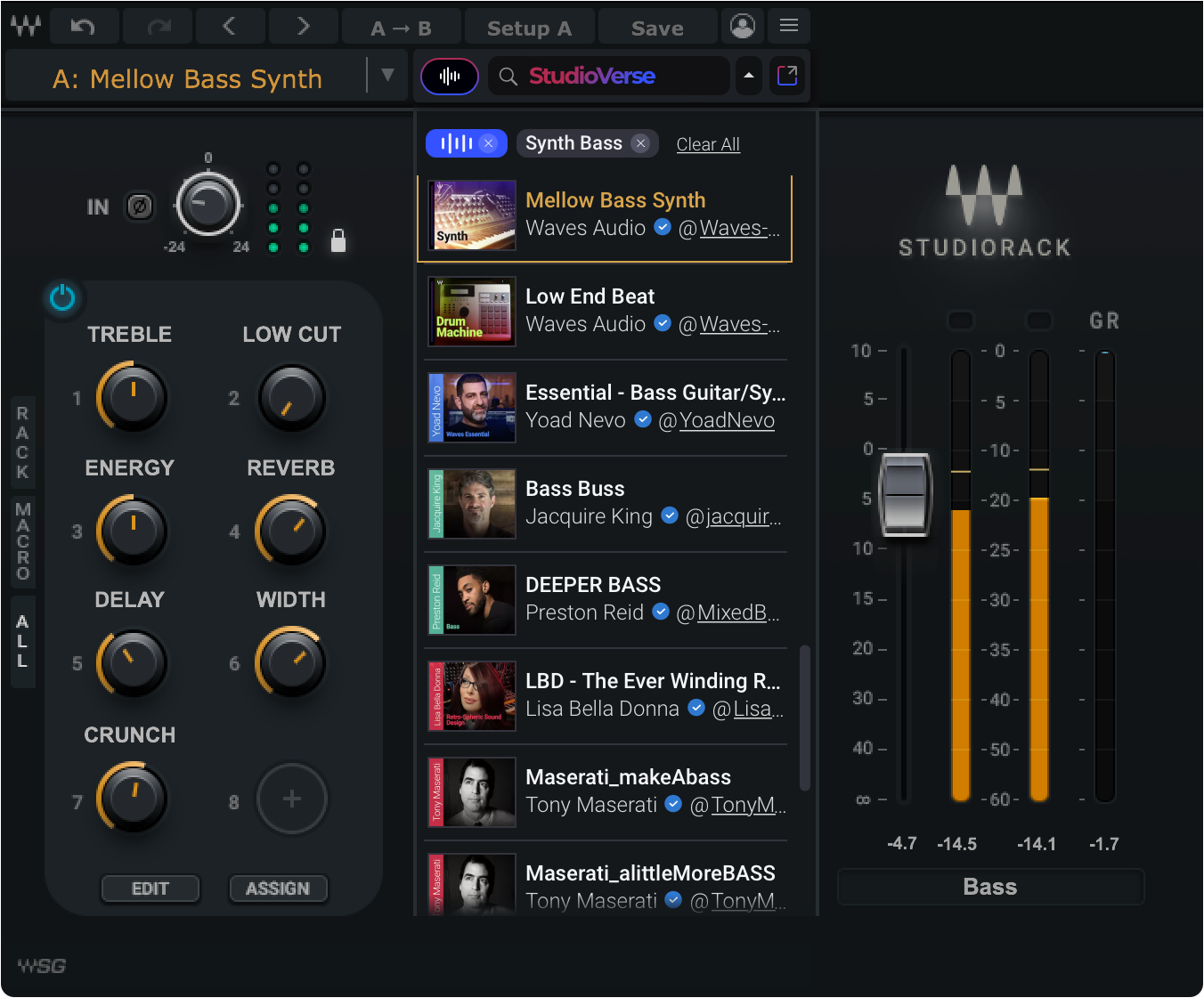Expand the preset name dropdown arrow
The height and width of the screenshot is (998, 1204).
point(387,75)
